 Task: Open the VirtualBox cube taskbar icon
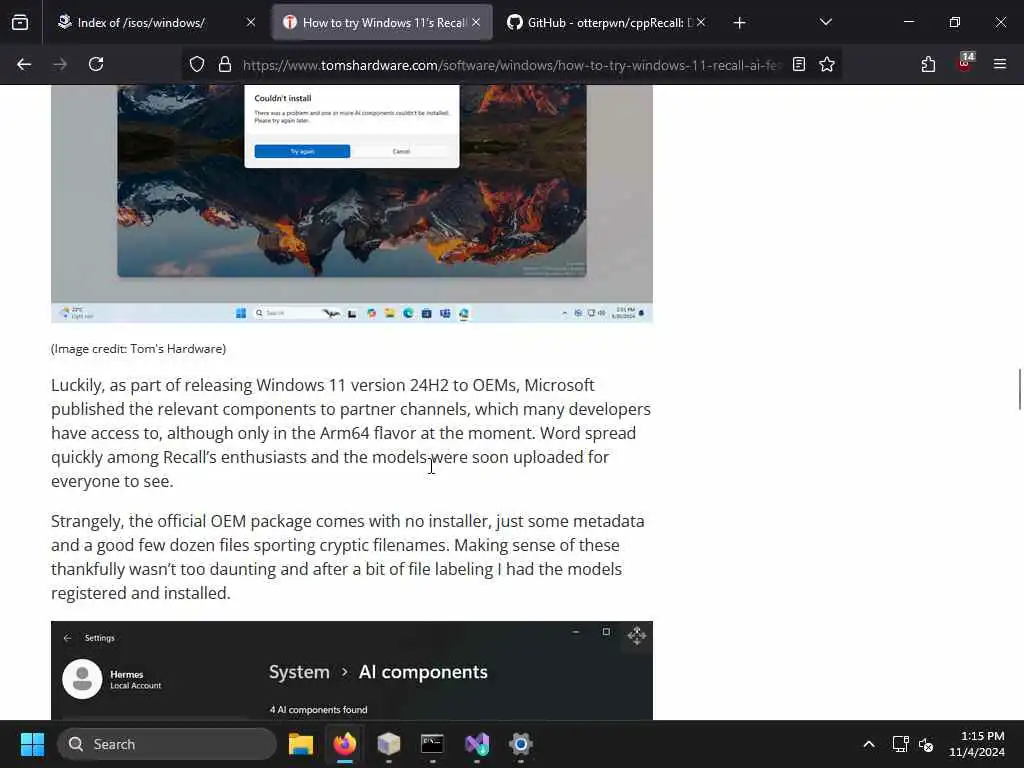[x=389, y=744]
